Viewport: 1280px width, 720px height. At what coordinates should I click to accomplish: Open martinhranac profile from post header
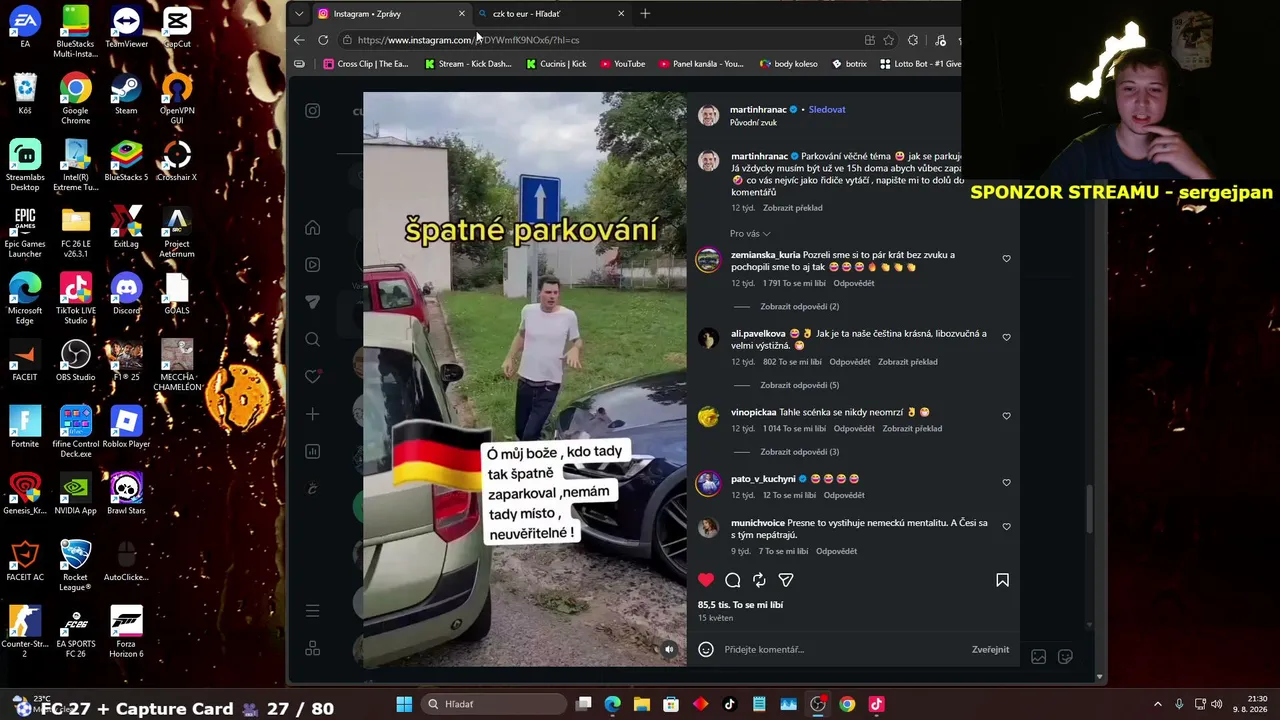(758, 110)
